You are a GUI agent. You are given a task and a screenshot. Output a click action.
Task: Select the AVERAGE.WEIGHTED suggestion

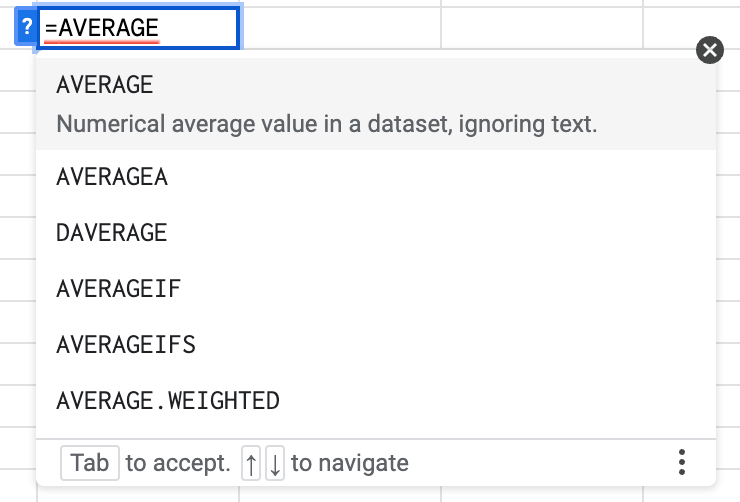pos(168,401)
